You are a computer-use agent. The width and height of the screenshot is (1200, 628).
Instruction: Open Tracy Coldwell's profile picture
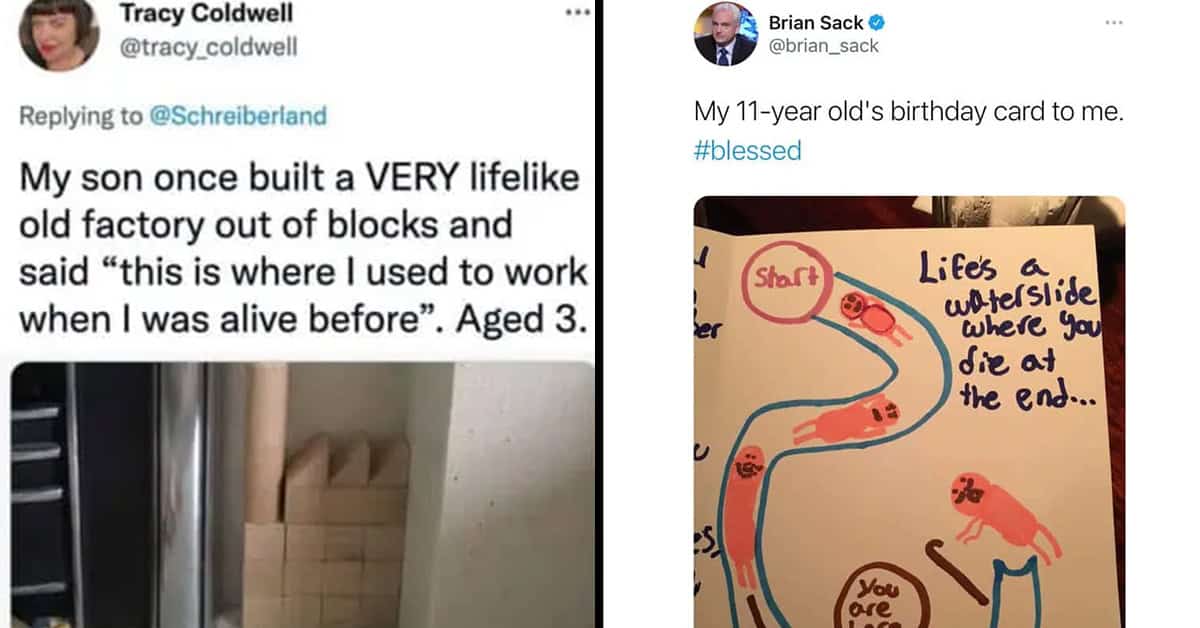(x=58, y=34)
